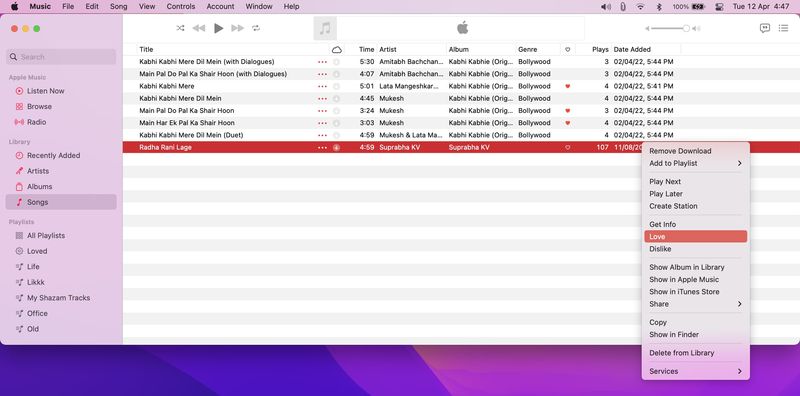Start playback with the Play button
This screenshot has height=396, width=800.
pyautogui.click(x=218, y=28)
